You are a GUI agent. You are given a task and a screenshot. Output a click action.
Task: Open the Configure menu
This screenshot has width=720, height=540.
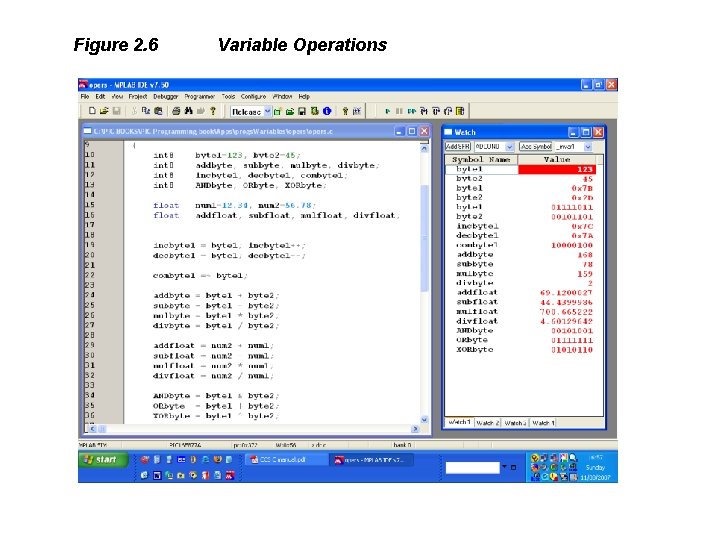(253, 97)
